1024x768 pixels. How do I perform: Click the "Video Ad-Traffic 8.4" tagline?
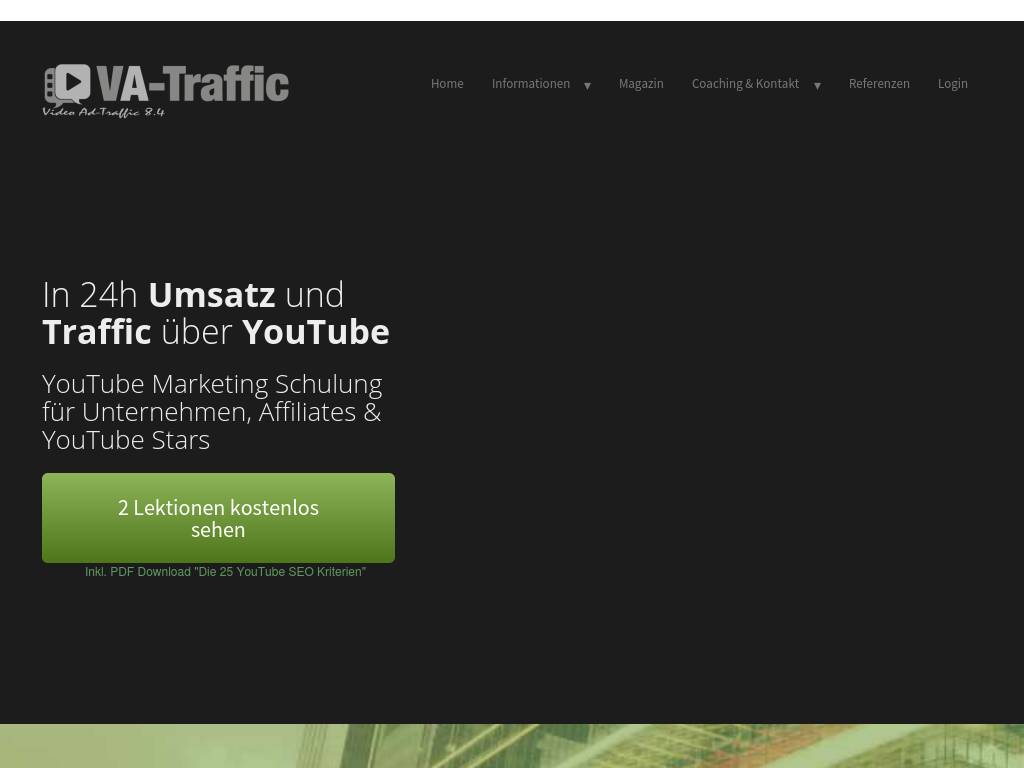tap(103, 112)
